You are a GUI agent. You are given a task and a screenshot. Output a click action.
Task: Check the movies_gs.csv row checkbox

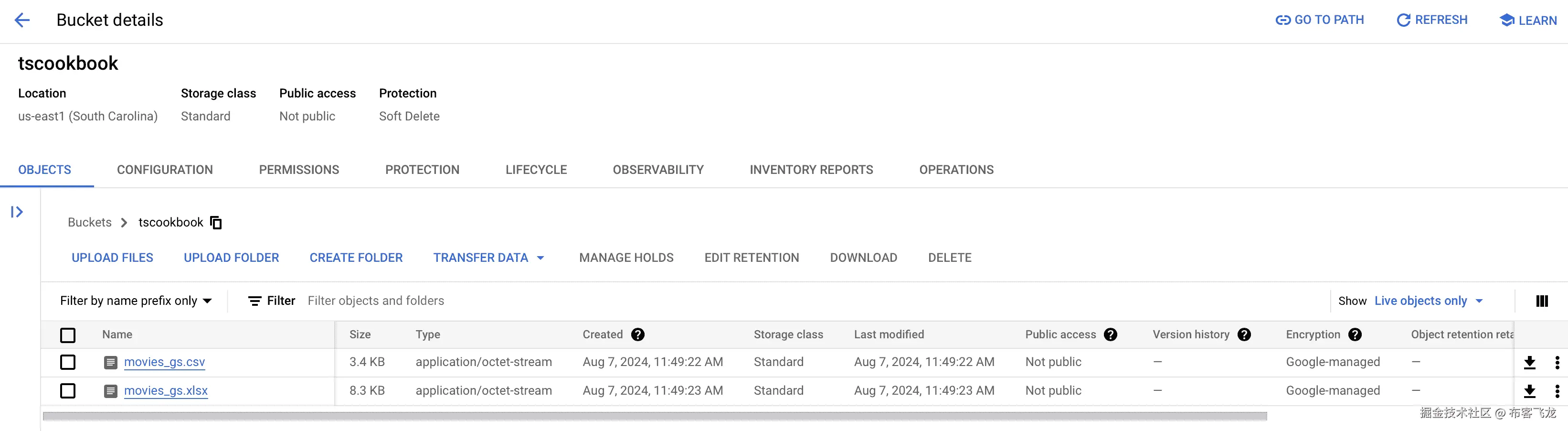tap(68, 362)
